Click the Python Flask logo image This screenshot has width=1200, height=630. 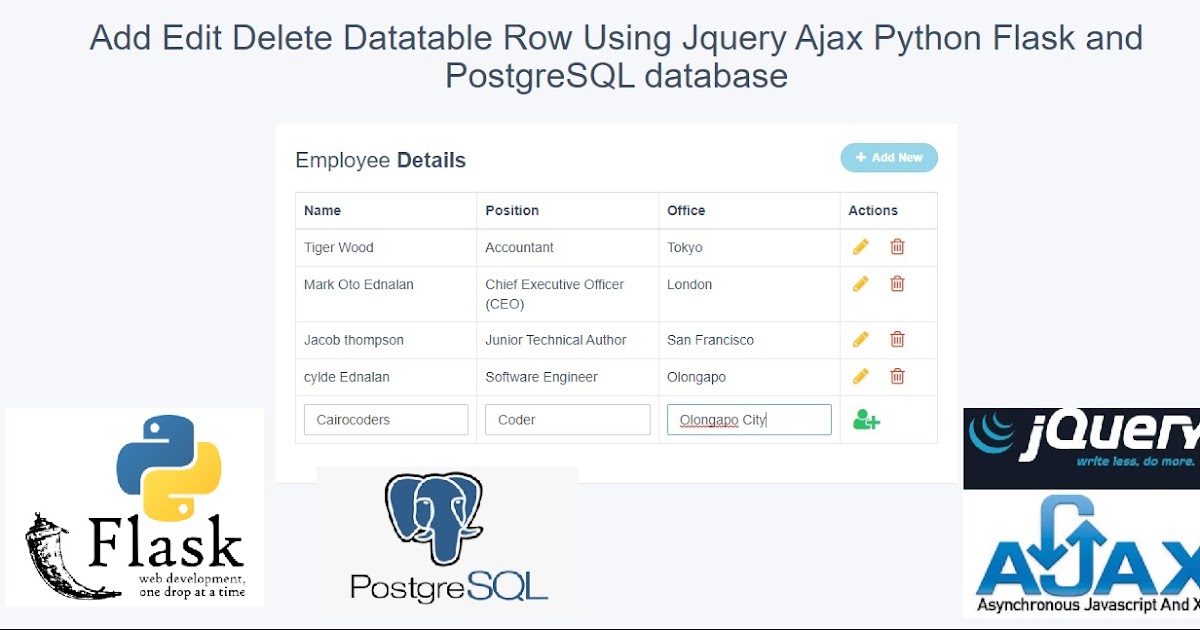(134, 507)
